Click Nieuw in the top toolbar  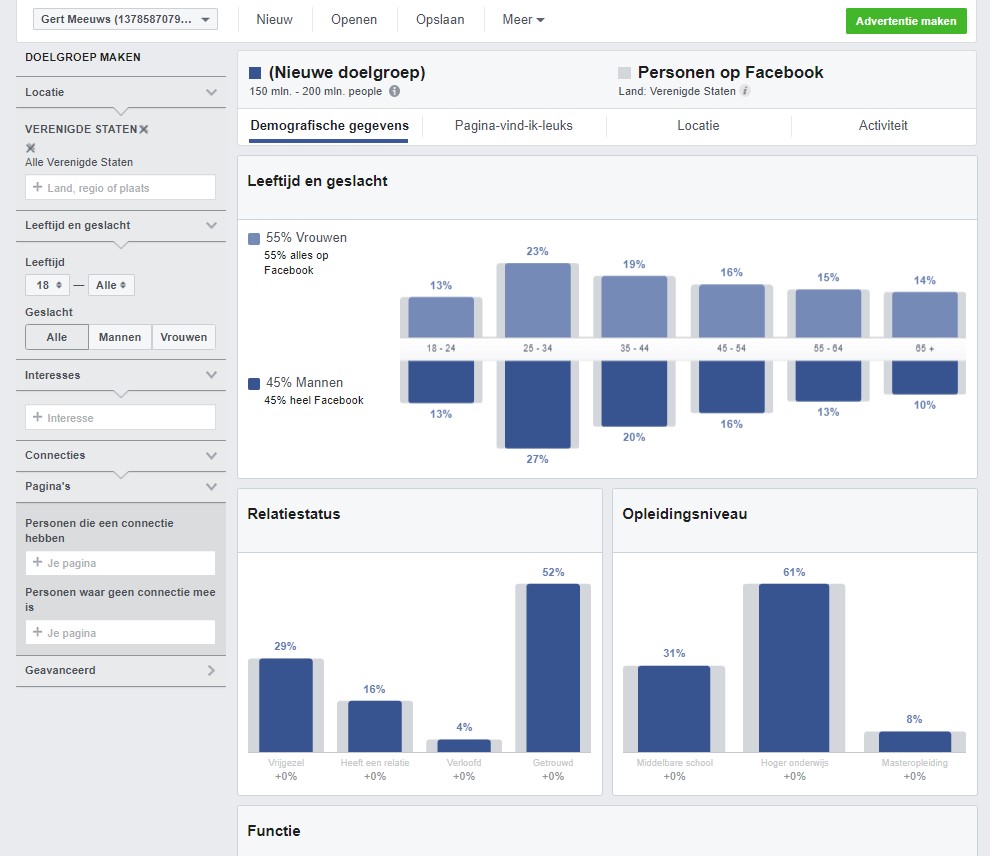point(275,20)
